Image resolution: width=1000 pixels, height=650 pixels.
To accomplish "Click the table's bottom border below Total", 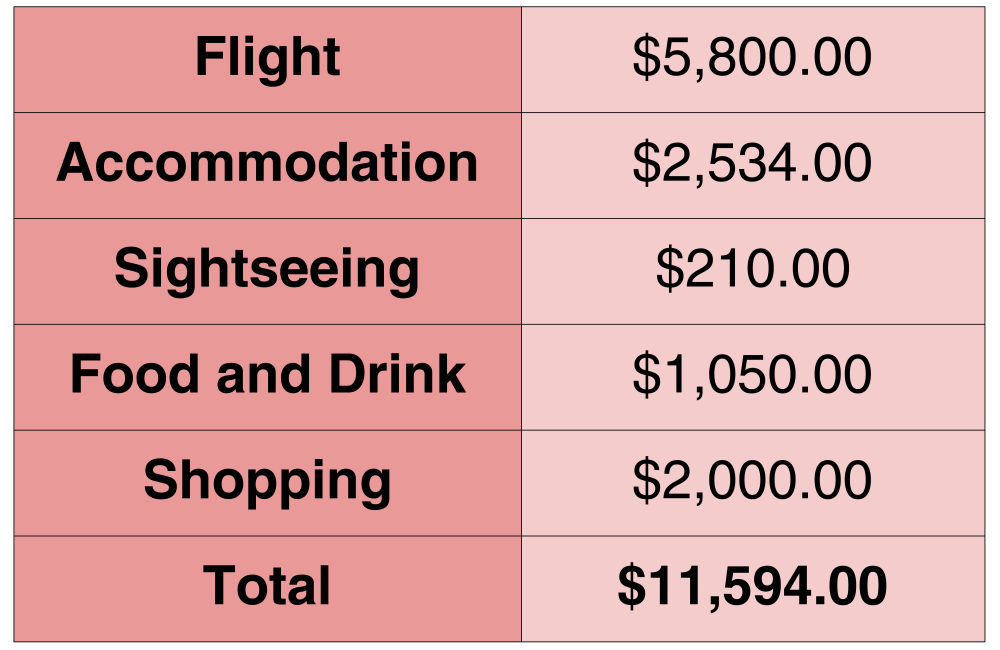I will coord(500,641).
